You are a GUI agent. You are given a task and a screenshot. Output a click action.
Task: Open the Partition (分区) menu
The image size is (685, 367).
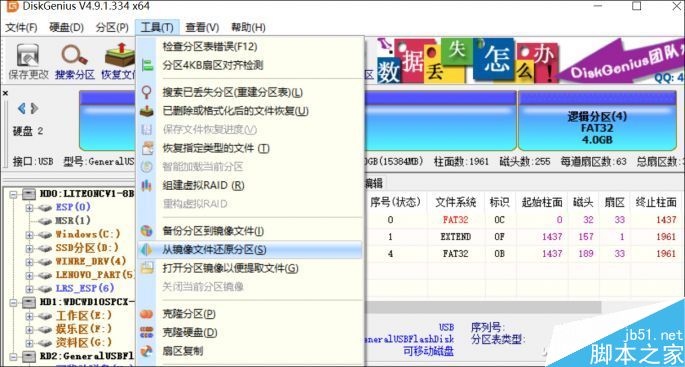[x=112, y=28]
